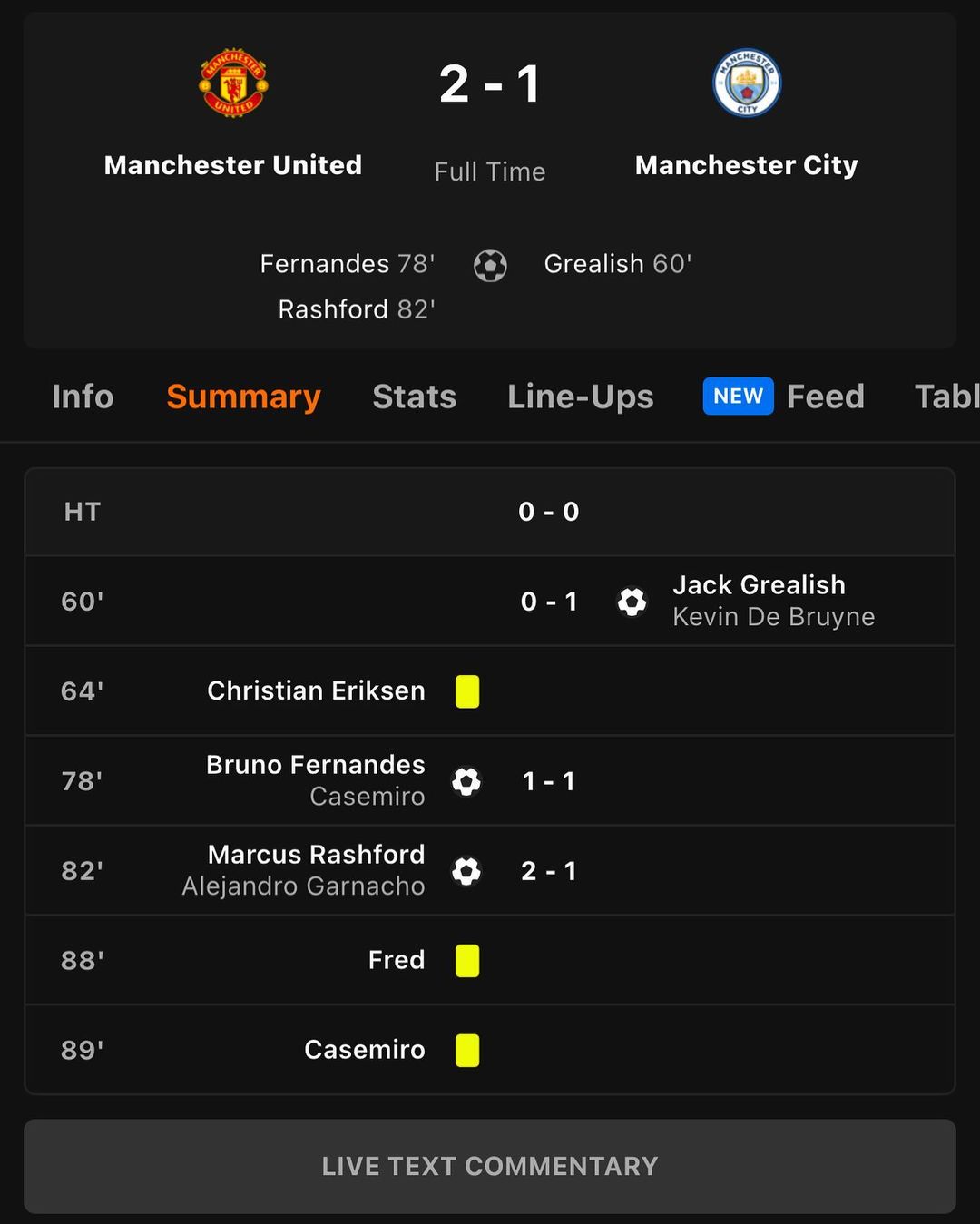Open the Manchester City crest

pos(747,83)
